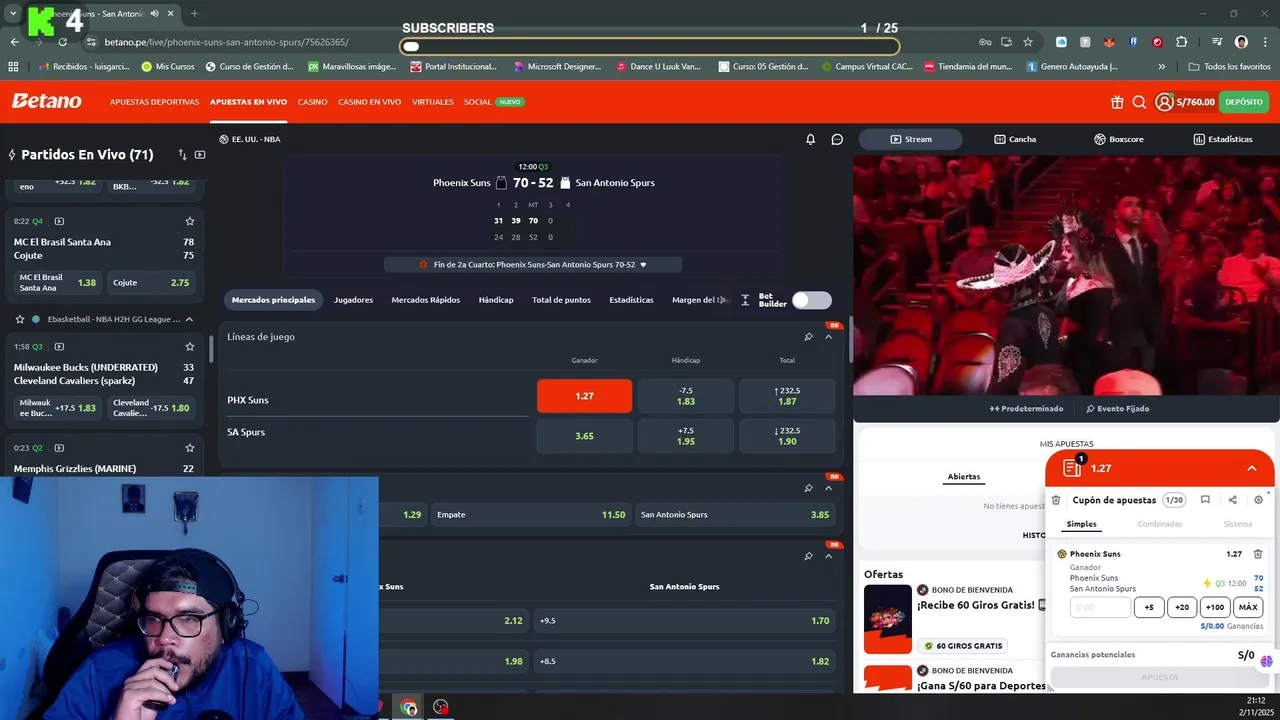Switch to the Jugadores market tab
This screenshot has height=720, width=1280.
pyautogui.click(x=353, y=300)
